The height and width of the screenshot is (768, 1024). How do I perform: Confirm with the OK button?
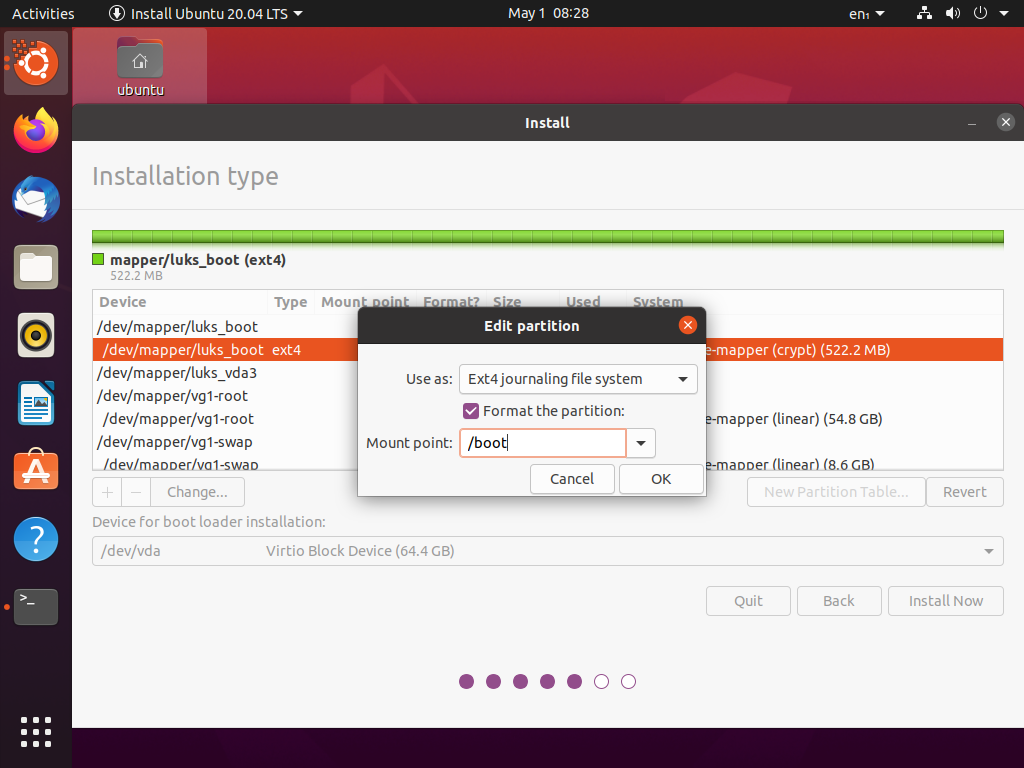tap(661, 479)
